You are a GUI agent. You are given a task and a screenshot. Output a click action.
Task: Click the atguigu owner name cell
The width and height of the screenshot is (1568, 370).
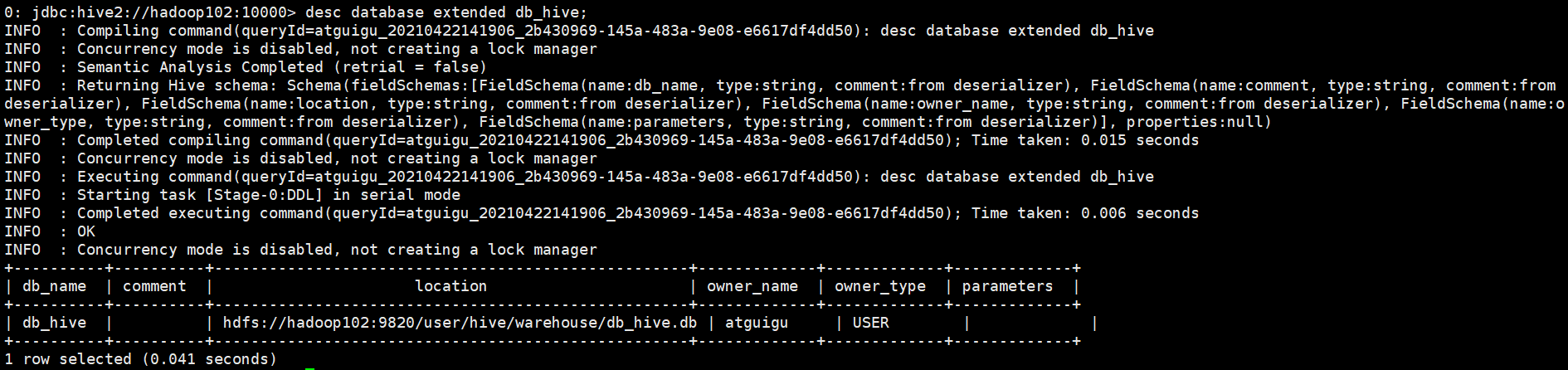[757, 323]
